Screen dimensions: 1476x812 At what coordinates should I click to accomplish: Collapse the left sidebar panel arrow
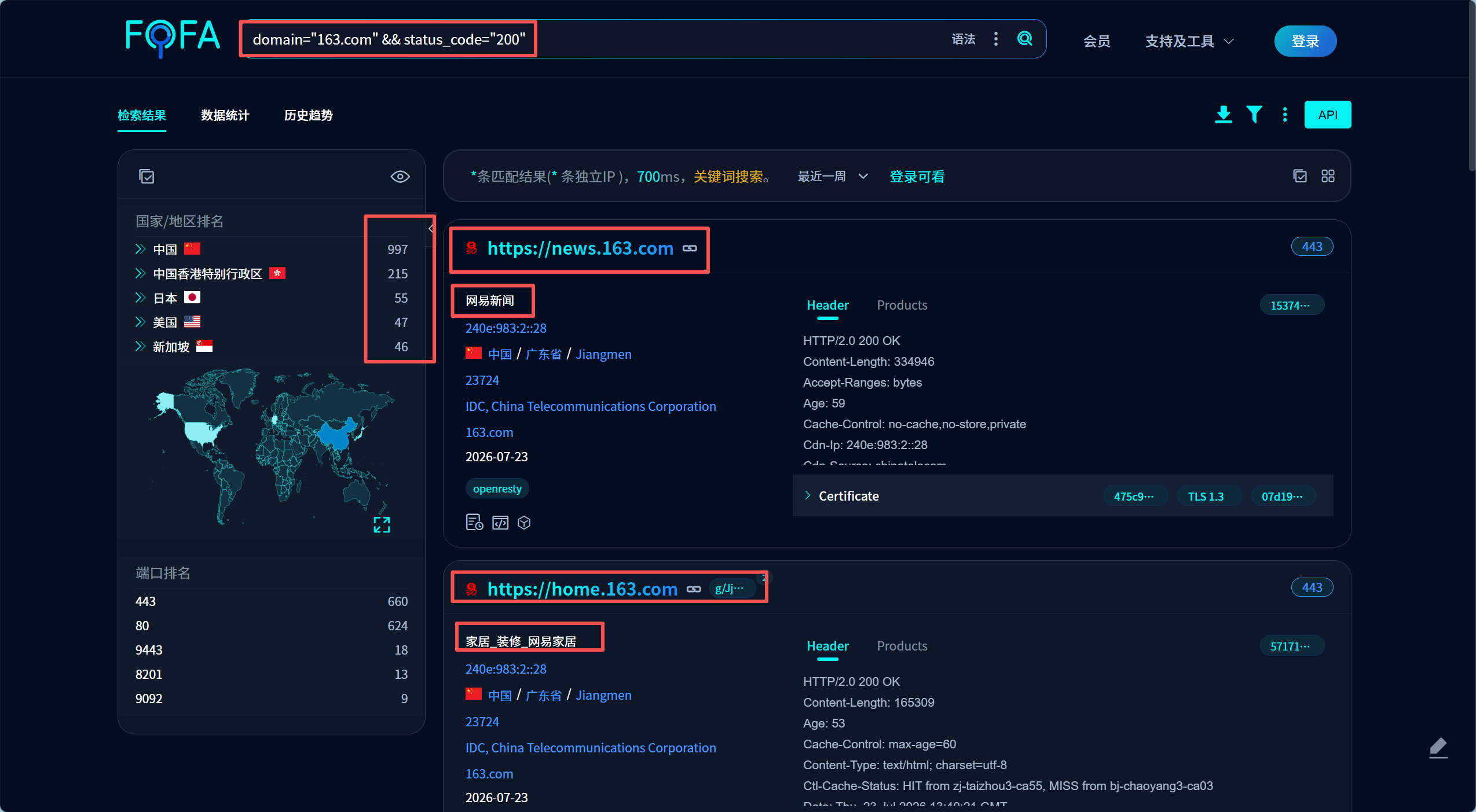431,229
